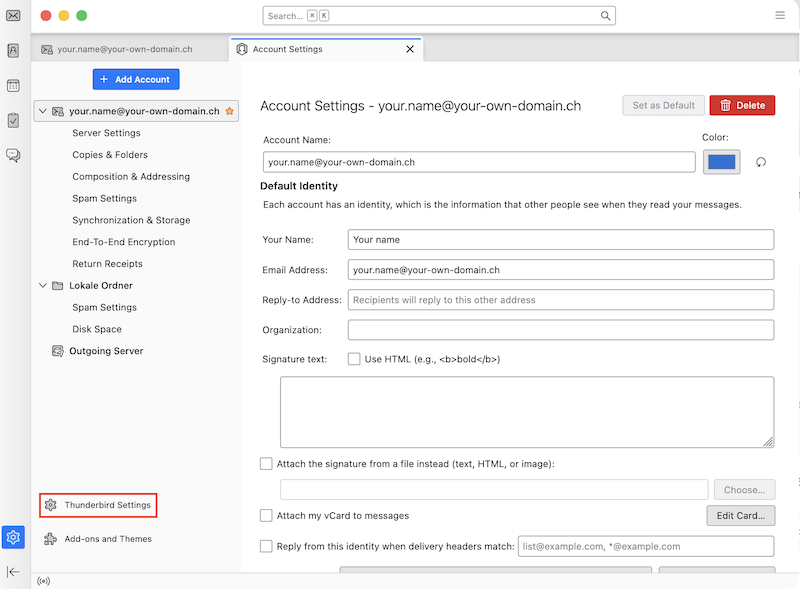
Task: Click the Edit Card button
Action: pyautogui.click(x=741, y=516)
